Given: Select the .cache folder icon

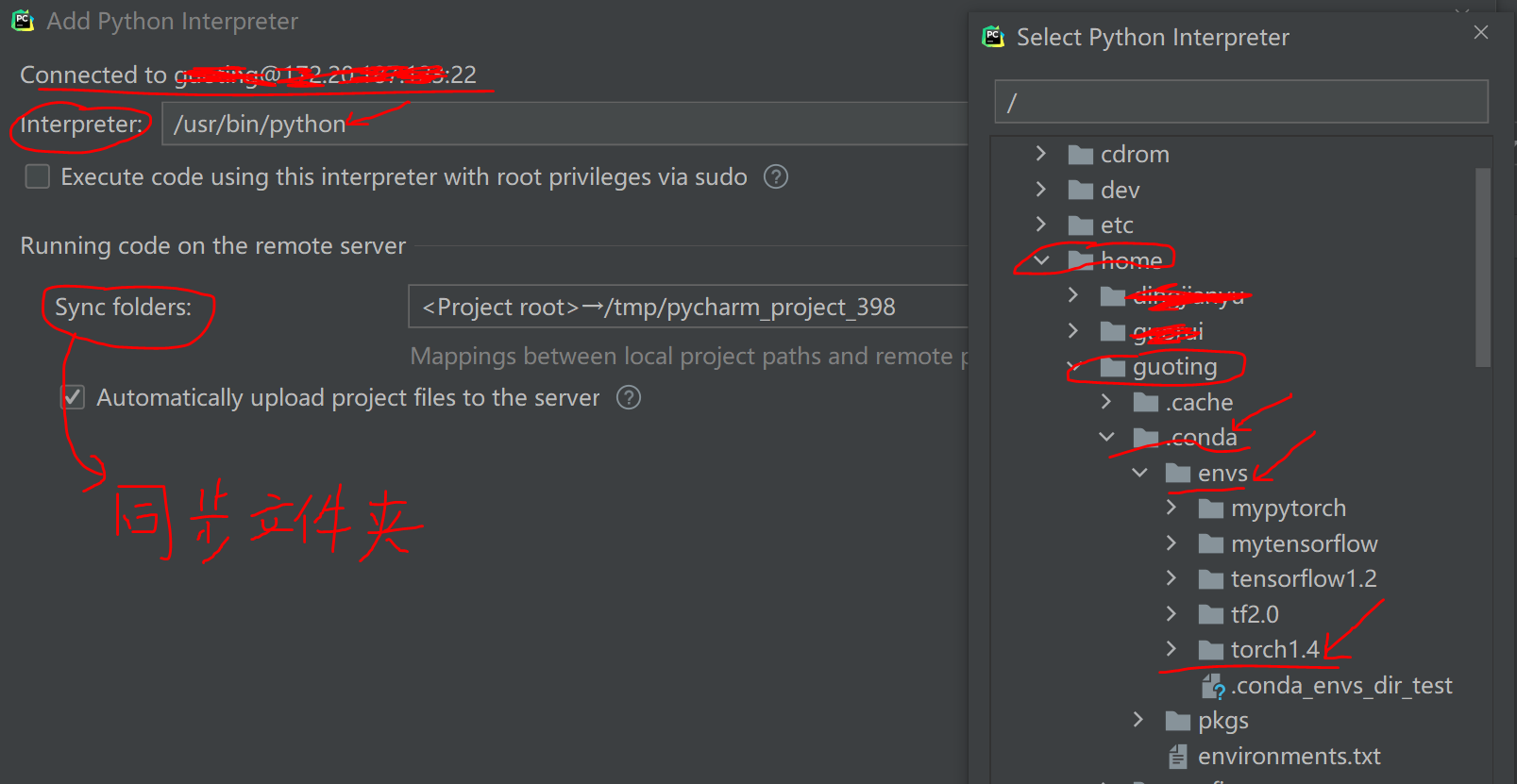Looking at the screenshot, I should tap(1146, 403).
